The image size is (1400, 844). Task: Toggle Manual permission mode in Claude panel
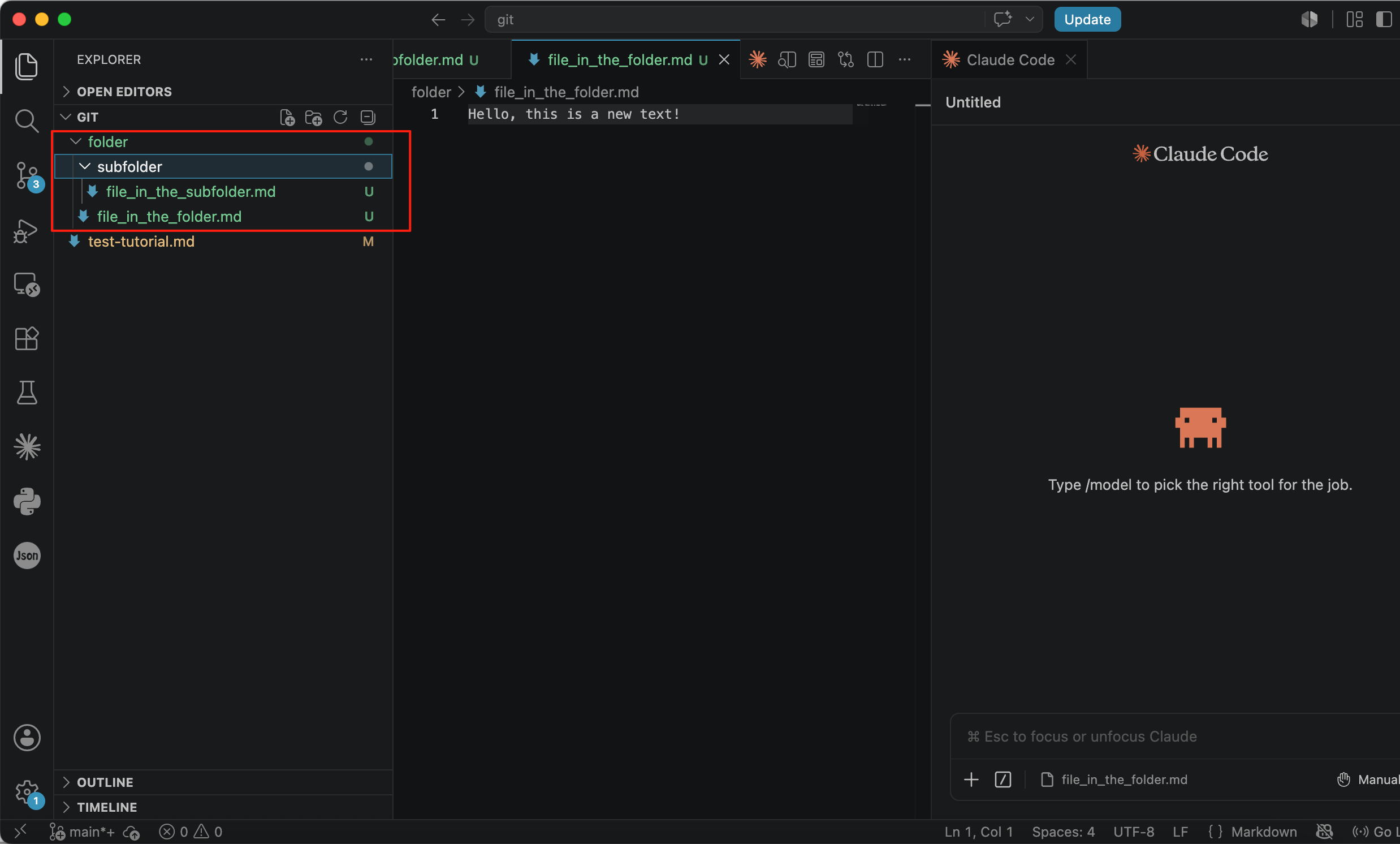point(1368,779)
